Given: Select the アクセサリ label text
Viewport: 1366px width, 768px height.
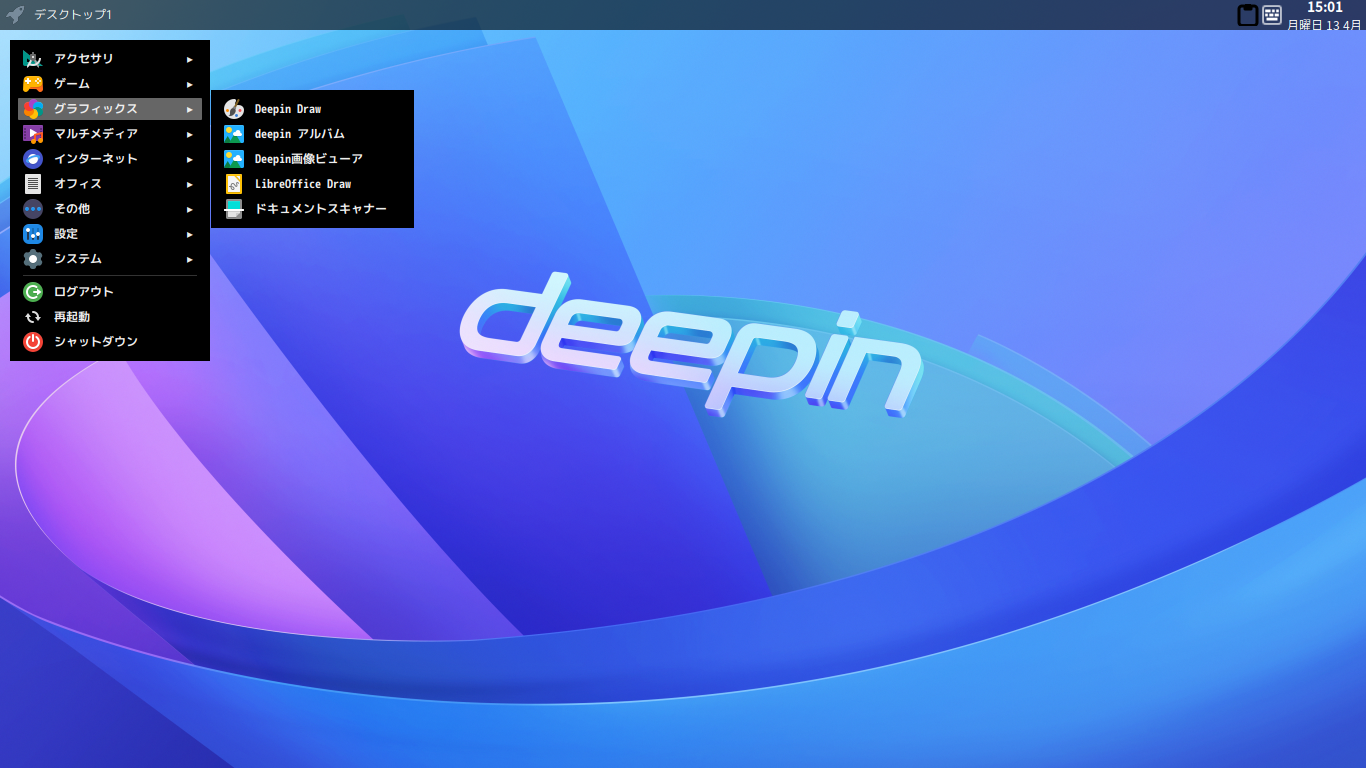Looking at the screenshot, I should click(84, 59).
